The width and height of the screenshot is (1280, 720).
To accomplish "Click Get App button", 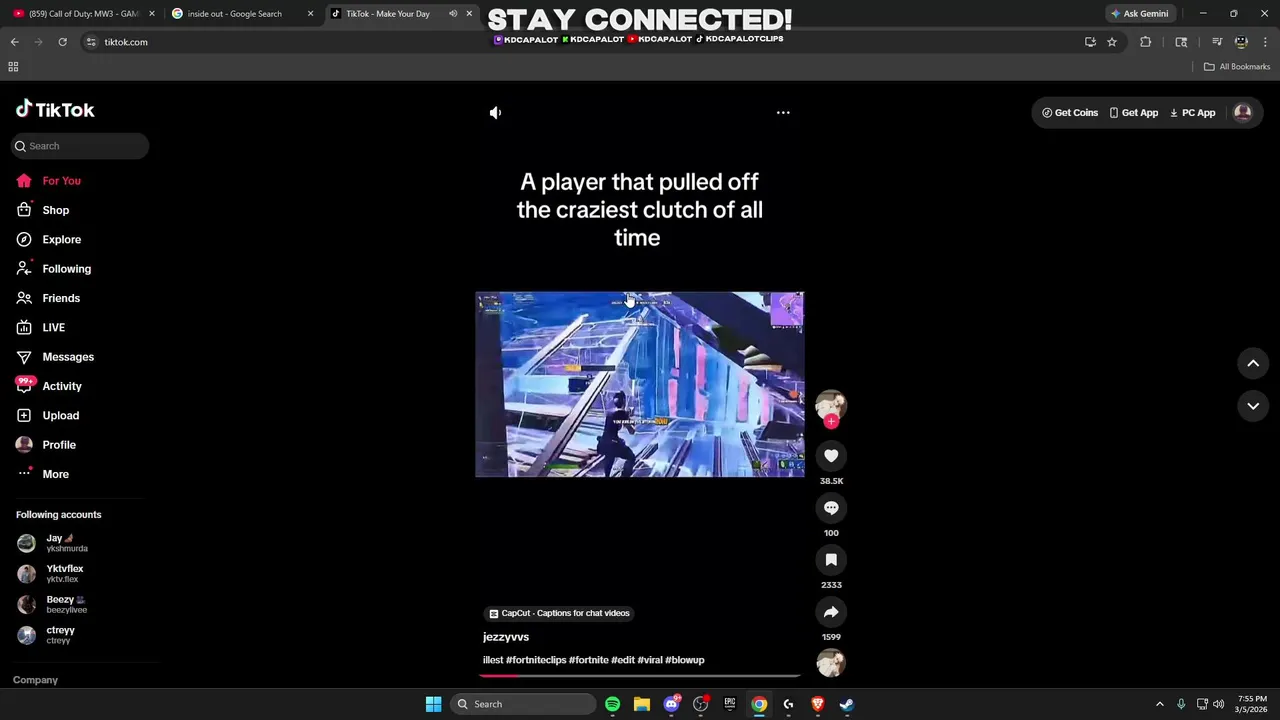I will [x=1133, y=113].
